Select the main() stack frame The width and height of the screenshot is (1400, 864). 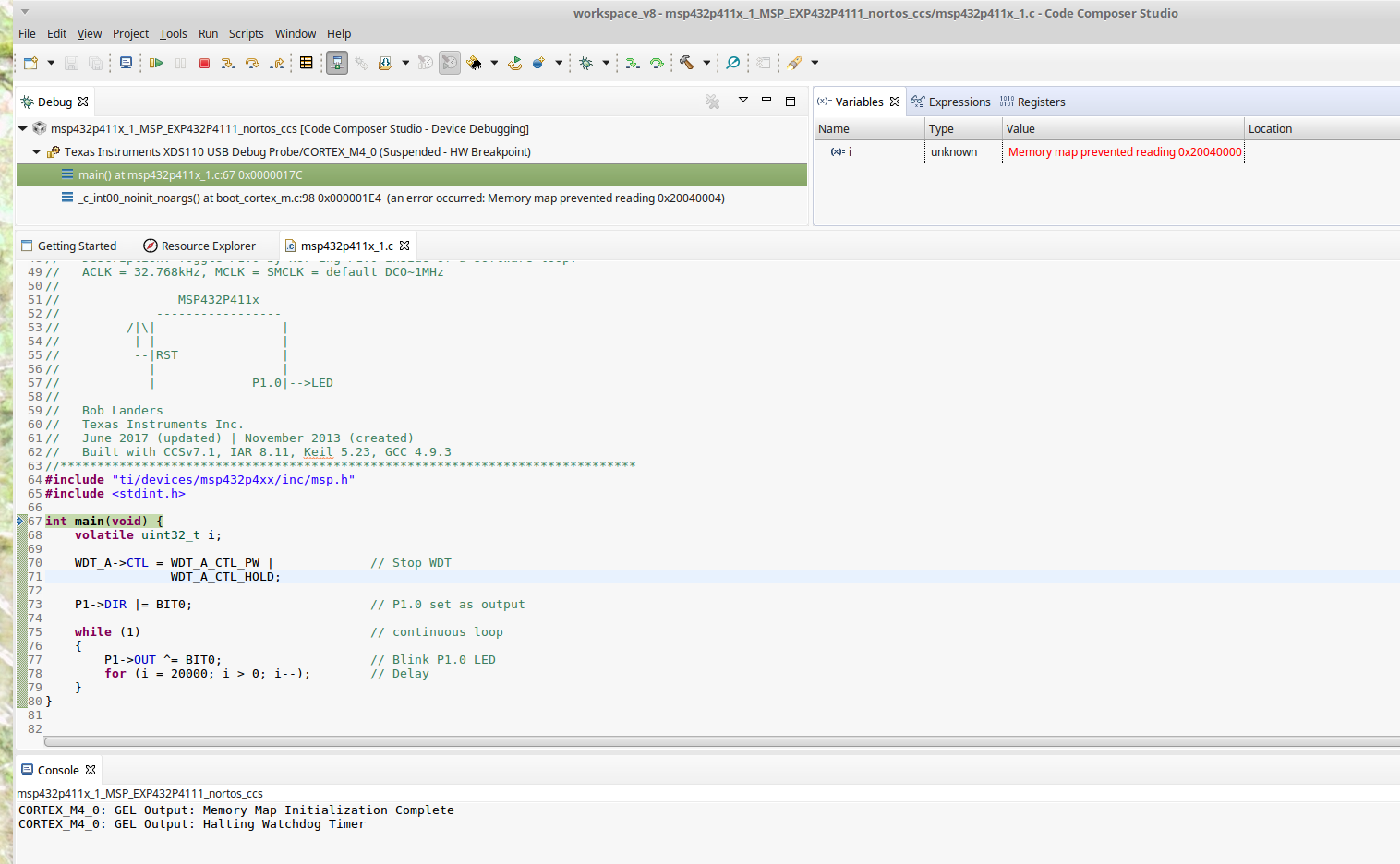pyautogui.click(x=190, y=175)
